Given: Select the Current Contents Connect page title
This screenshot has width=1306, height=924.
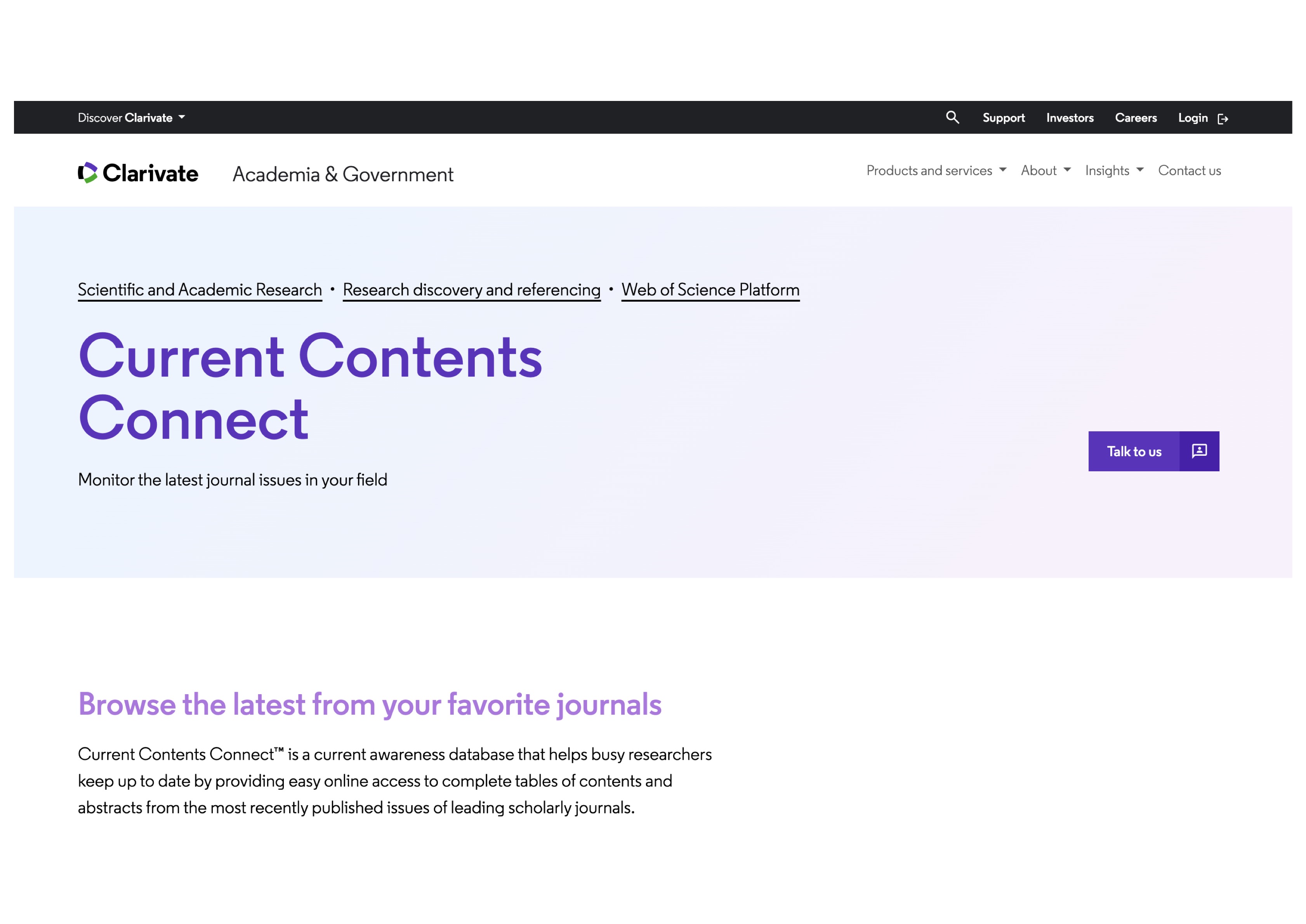Looking at the screenshot, I should tap(311, 387).
